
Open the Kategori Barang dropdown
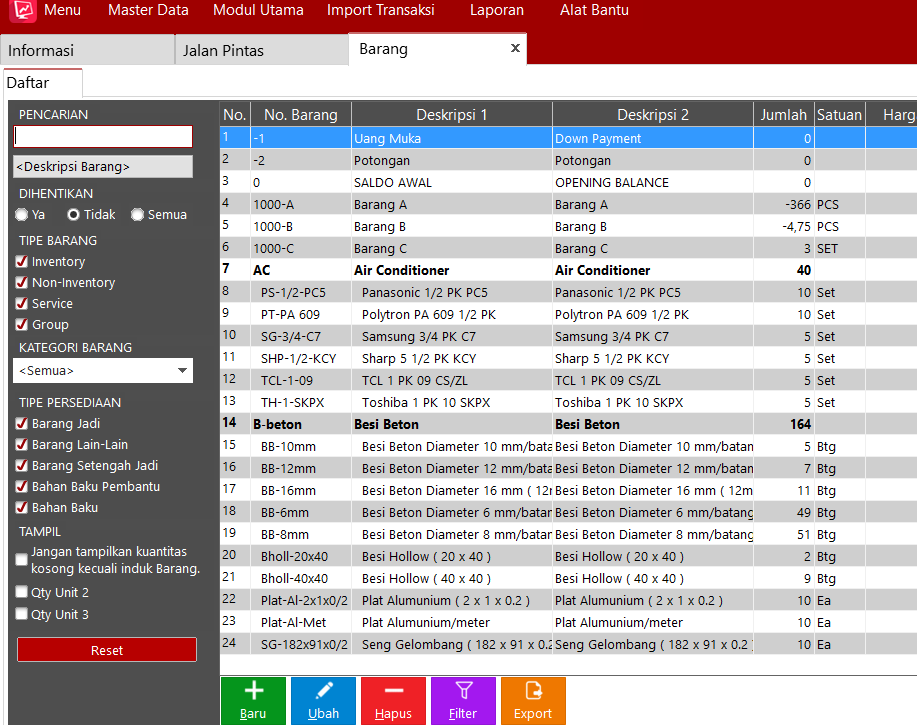click(103, 371)
